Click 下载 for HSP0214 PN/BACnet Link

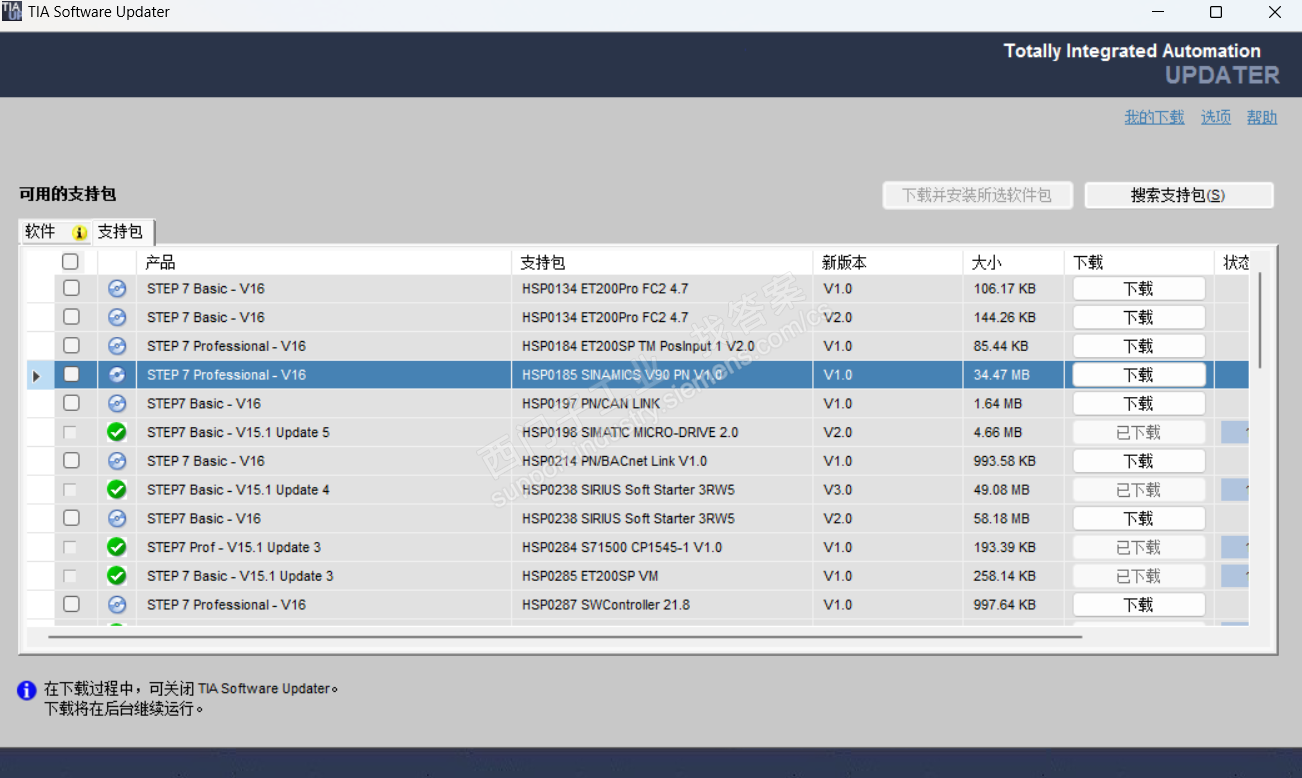click(1139, 461)
